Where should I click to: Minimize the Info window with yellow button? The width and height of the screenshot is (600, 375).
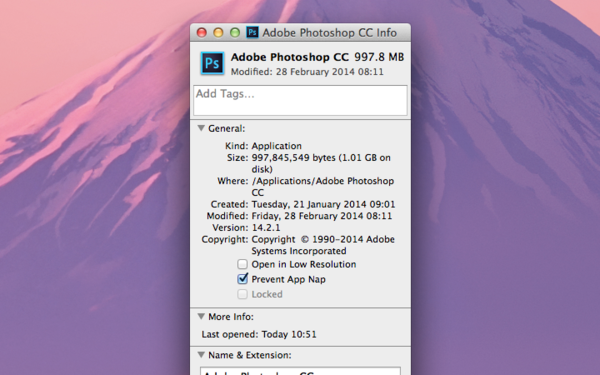(x=218, y=33)
